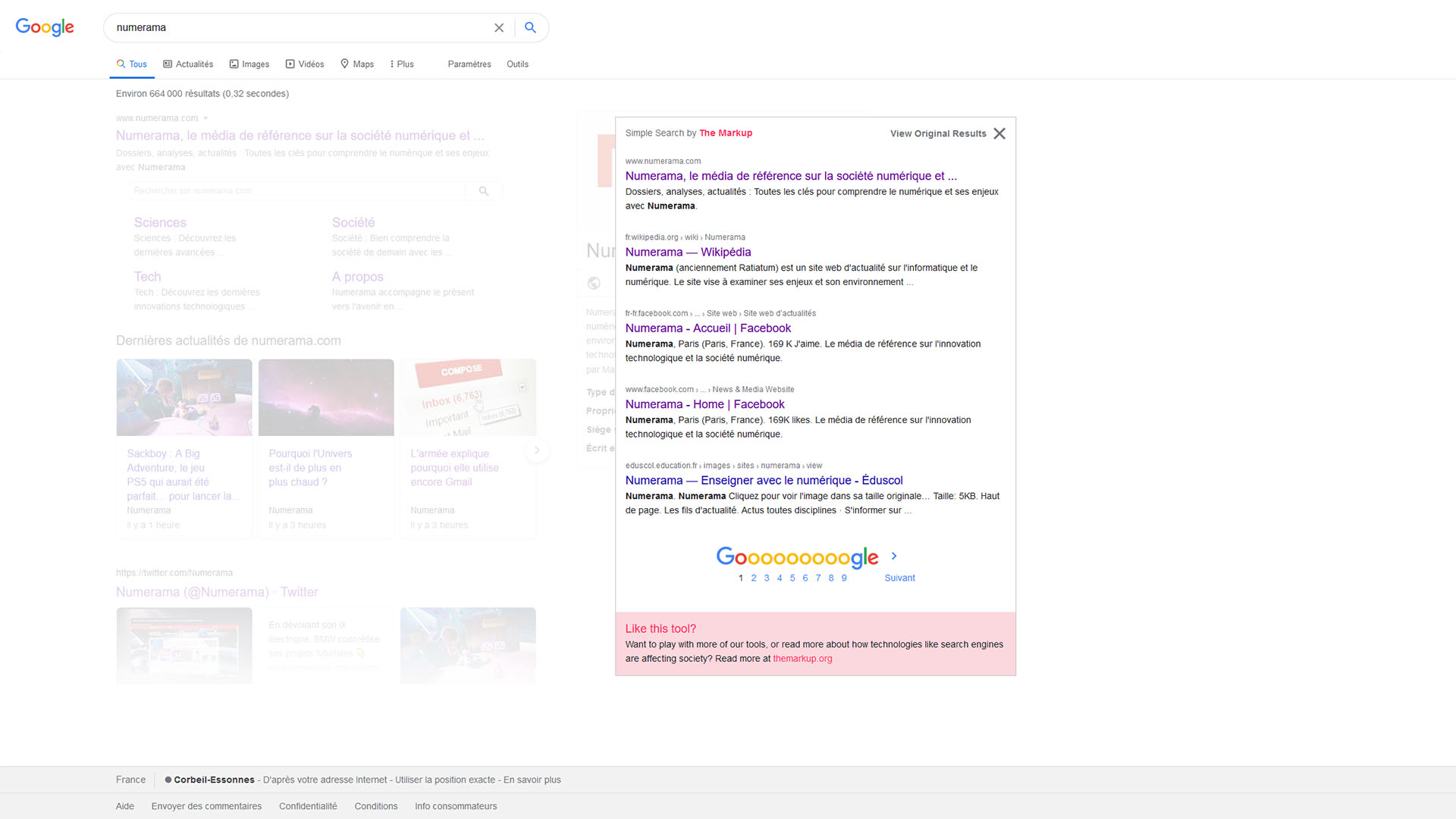1456x819 pixels.
Task: Click the next page chevron arrow
Action: 894,556
